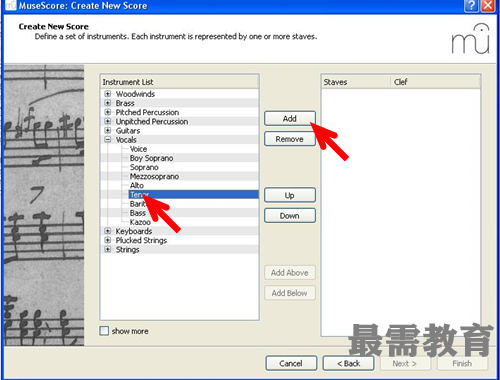Select the Soprano instrument
This screenshot has width=500, height=380.
coord(144,167)
